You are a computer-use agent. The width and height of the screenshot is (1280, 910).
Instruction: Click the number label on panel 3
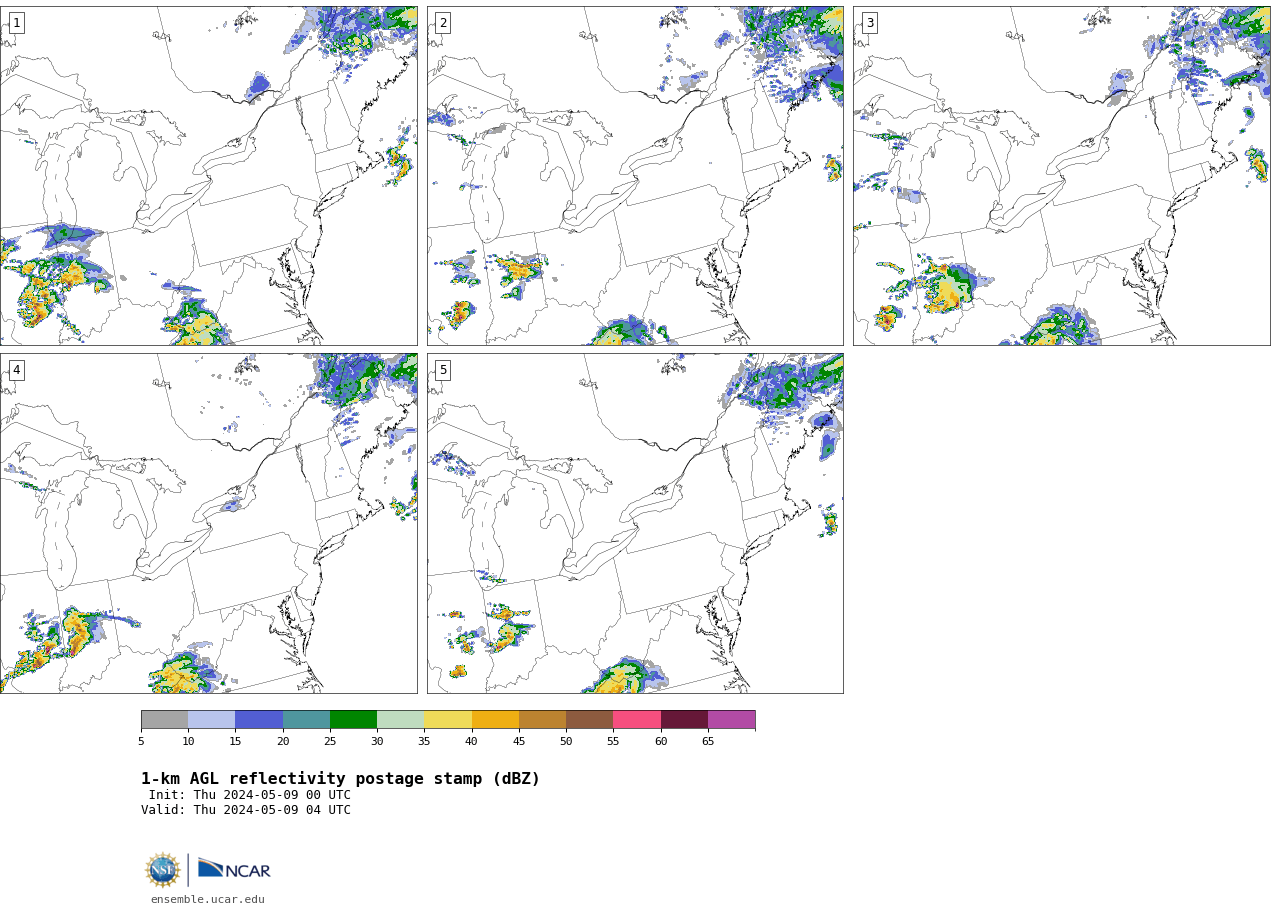[x=869, y=23]
